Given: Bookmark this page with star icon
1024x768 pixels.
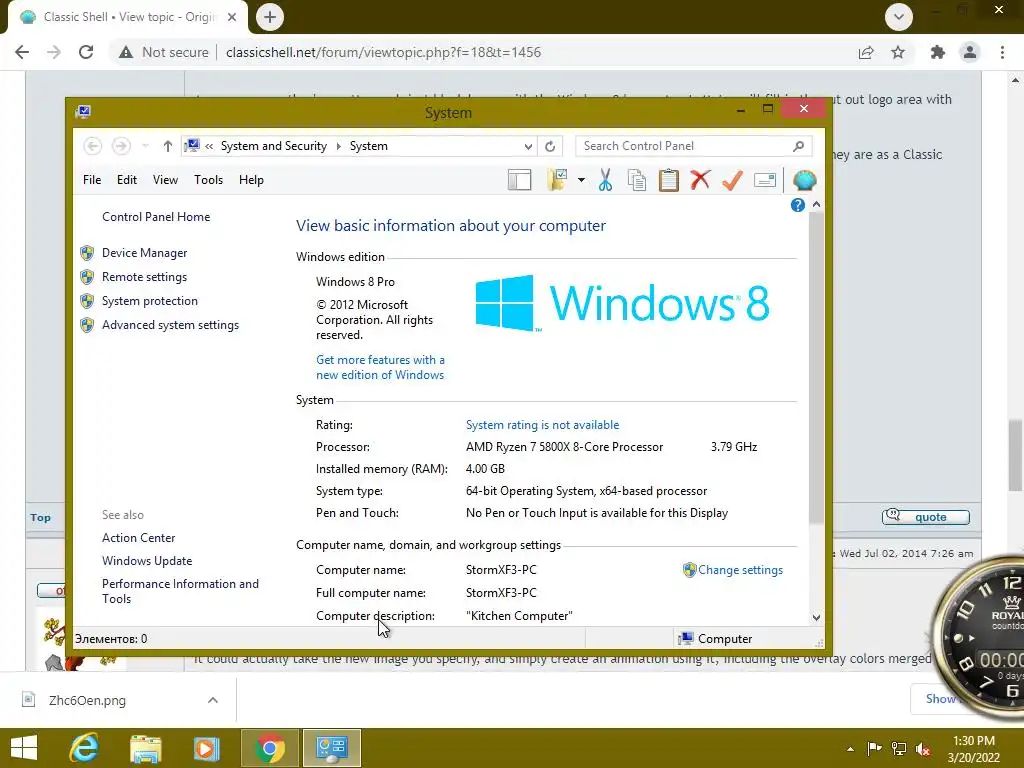Looking at the screenshot, I should (898, 52).
